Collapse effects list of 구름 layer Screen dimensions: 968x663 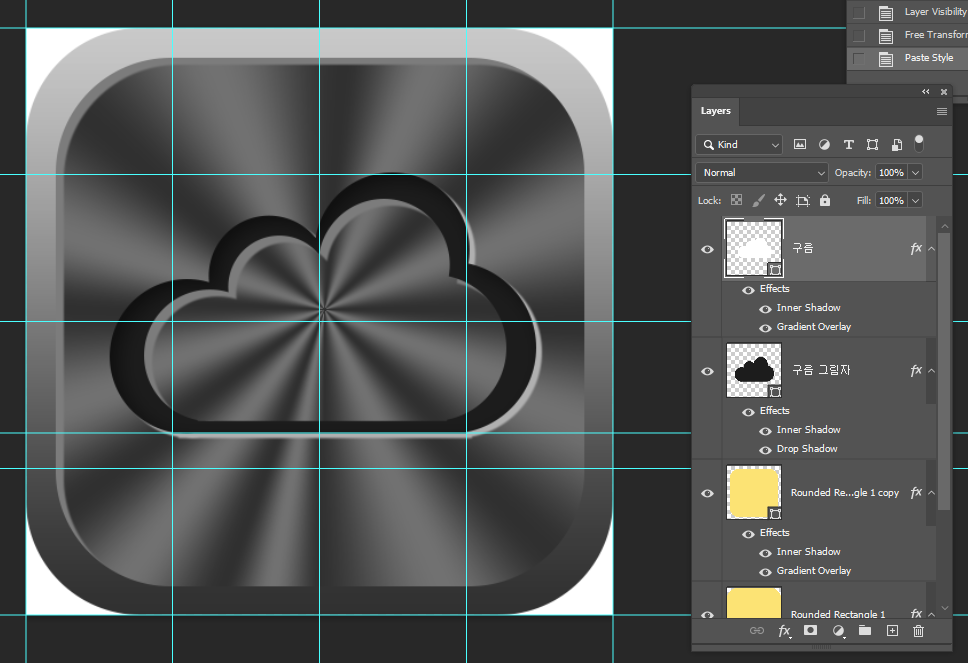pyautogui.click(x=932, y=249)
